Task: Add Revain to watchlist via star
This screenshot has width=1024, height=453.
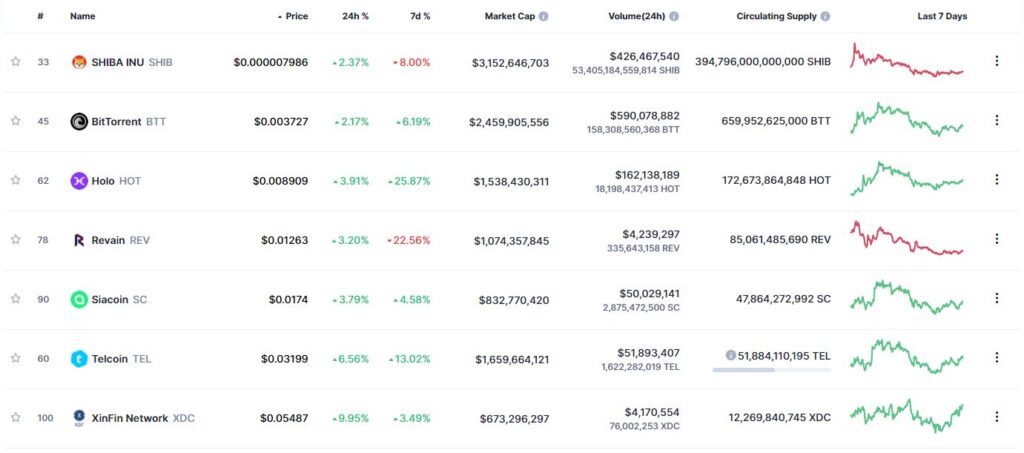Action: point(16,240)
